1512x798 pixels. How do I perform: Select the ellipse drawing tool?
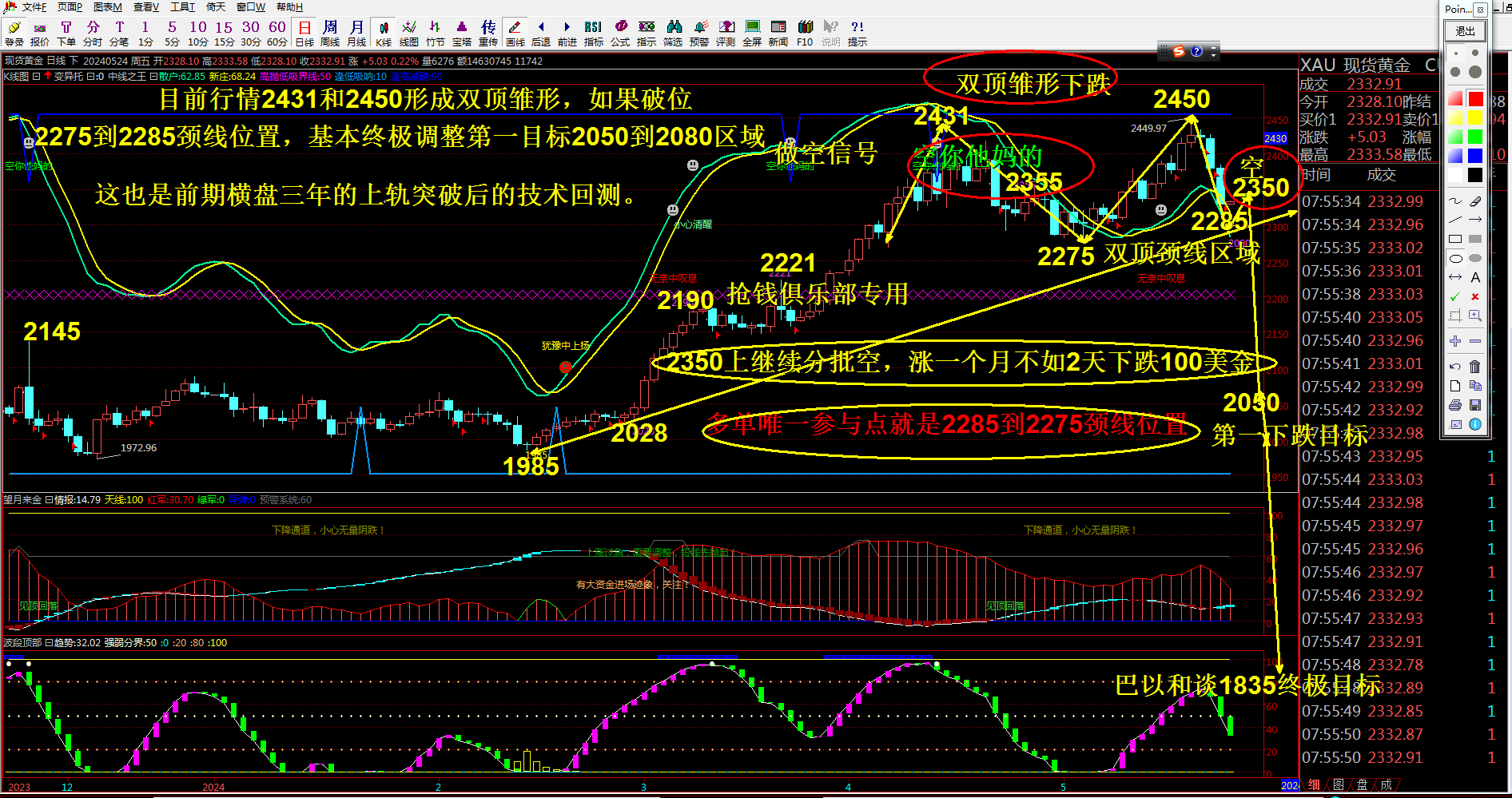[1455, 258]
